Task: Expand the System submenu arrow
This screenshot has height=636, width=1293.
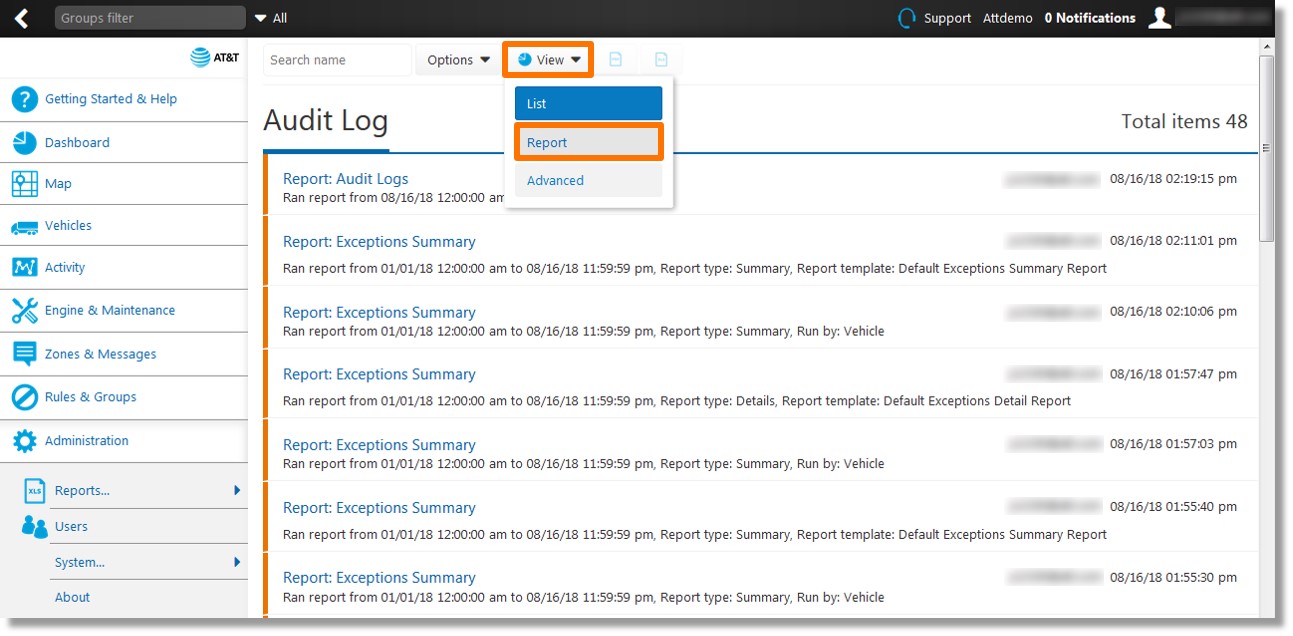Action: tap(237, 562)
